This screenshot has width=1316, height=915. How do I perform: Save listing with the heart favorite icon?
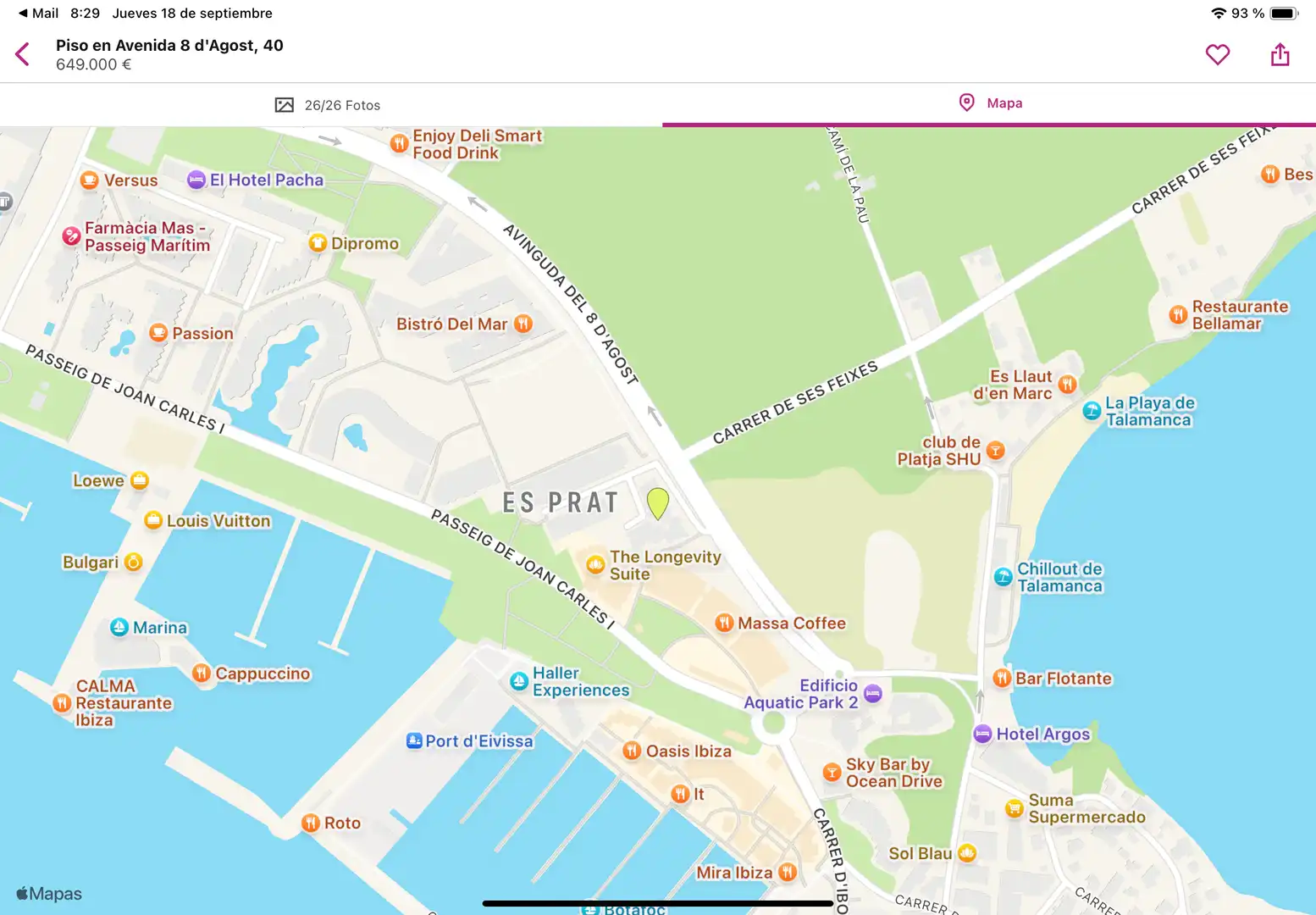coord(1218,55)
